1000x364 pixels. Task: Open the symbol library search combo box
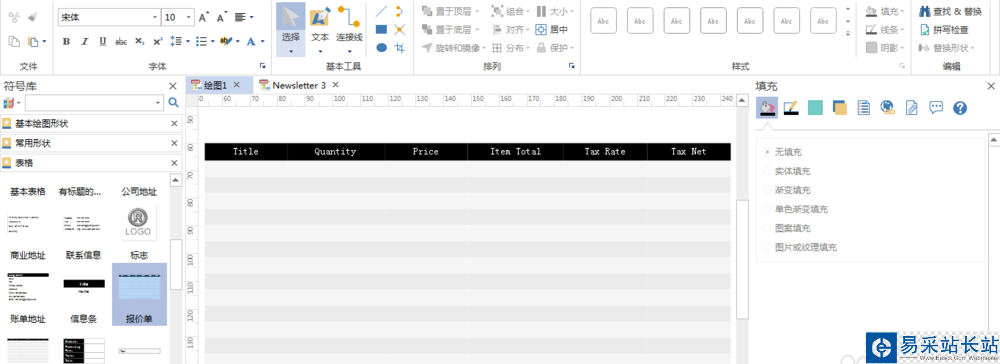pyautogui.click(x=94, y=102)
